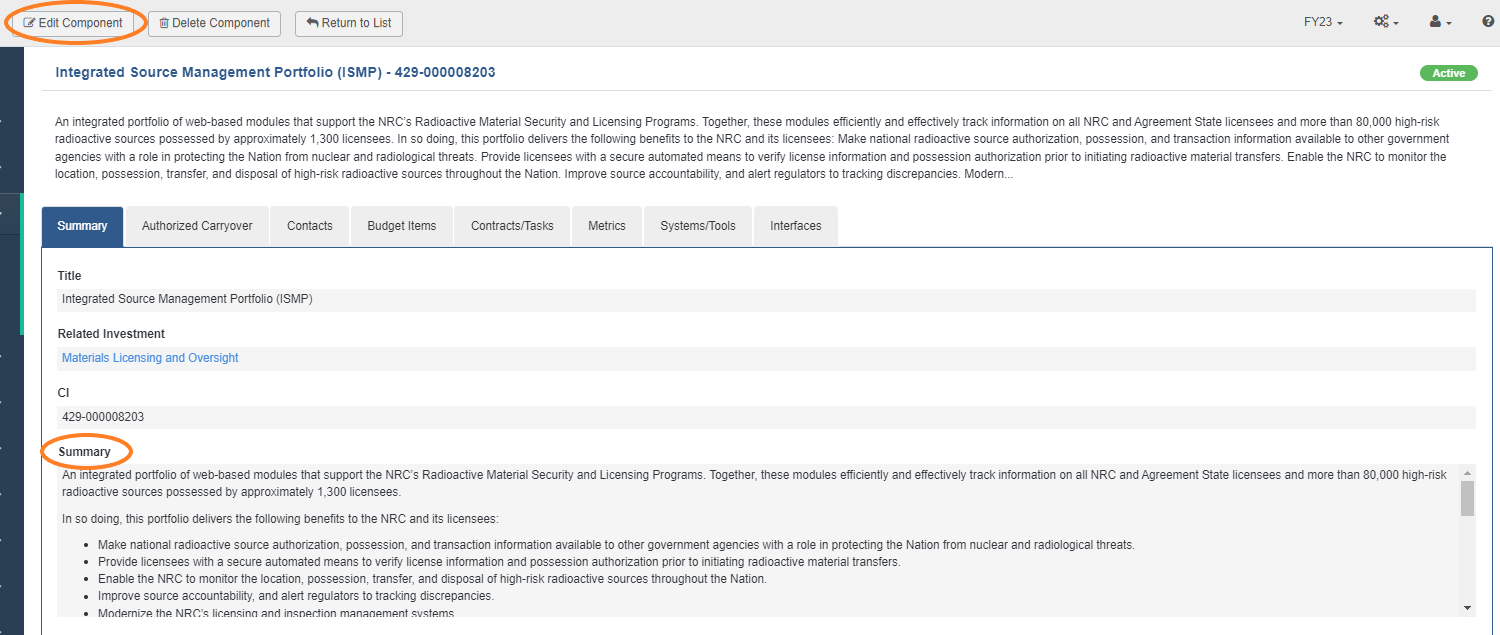The height and width of the screenshot is (635, 1500).
Task: Click bullet 'Enable the NRC to monitor' text
Action: (x=432, y=579)
